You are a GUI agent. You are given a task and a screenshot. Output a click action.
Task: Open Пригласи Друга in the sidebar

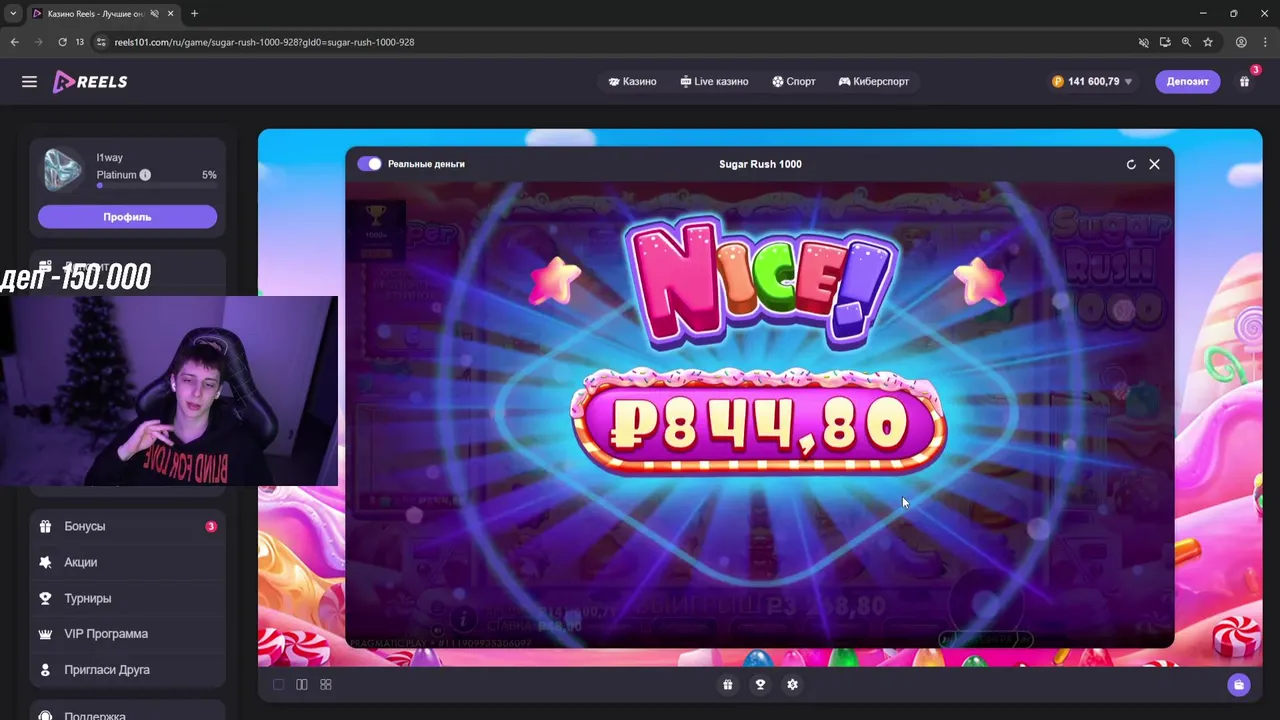click(127, 670)
